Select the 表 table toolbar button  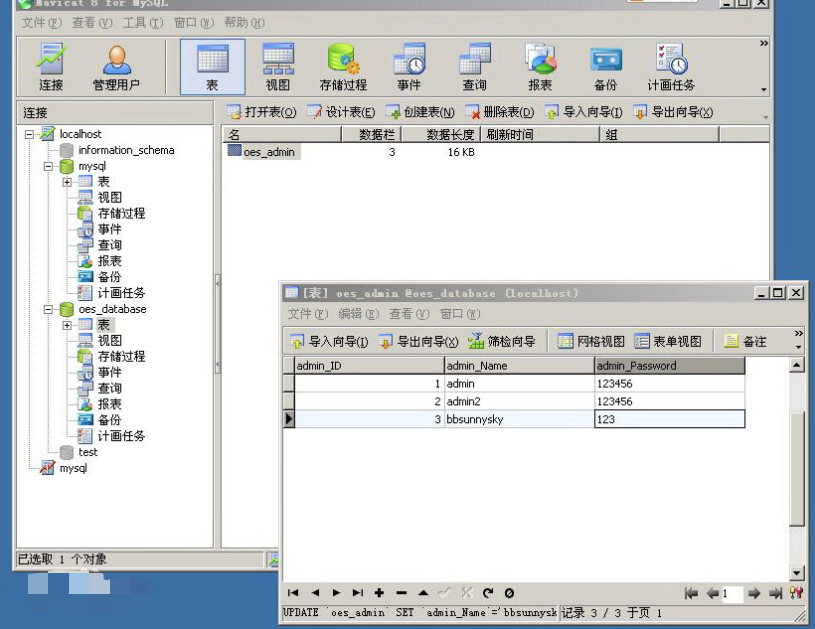(212, 68)
